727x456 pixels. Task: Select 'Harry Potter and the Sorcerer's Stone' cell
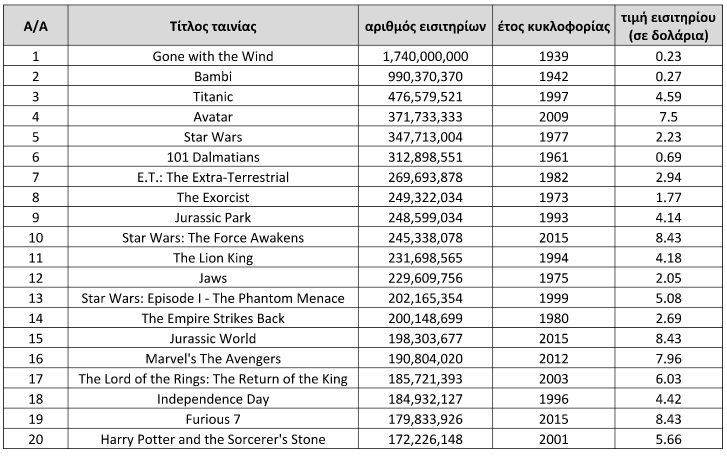click(x=212, y=439)
